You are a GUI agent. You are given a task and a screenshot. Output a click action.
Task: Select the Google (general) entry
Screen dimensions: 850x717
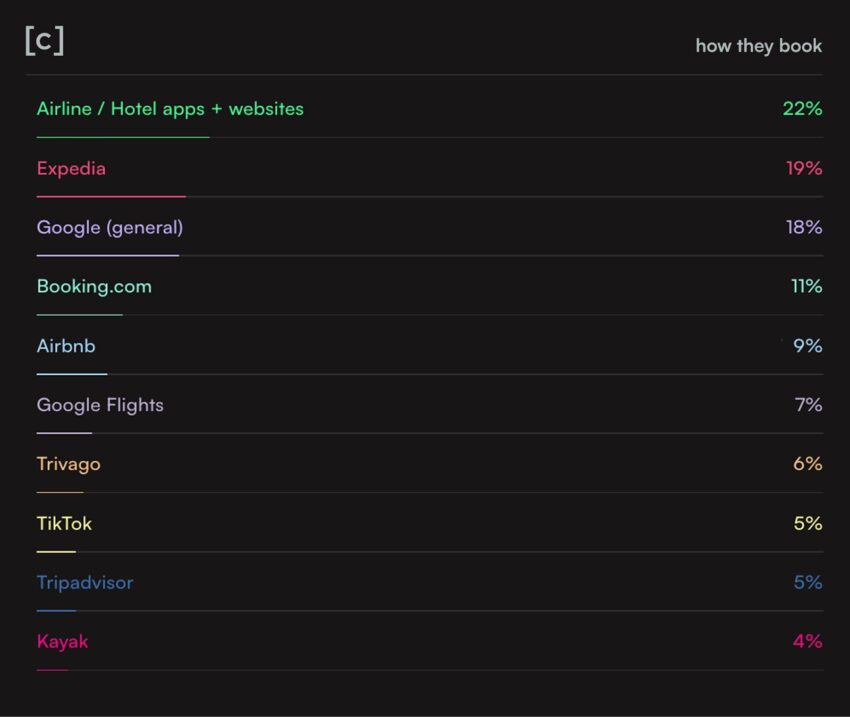pos(110,227)
